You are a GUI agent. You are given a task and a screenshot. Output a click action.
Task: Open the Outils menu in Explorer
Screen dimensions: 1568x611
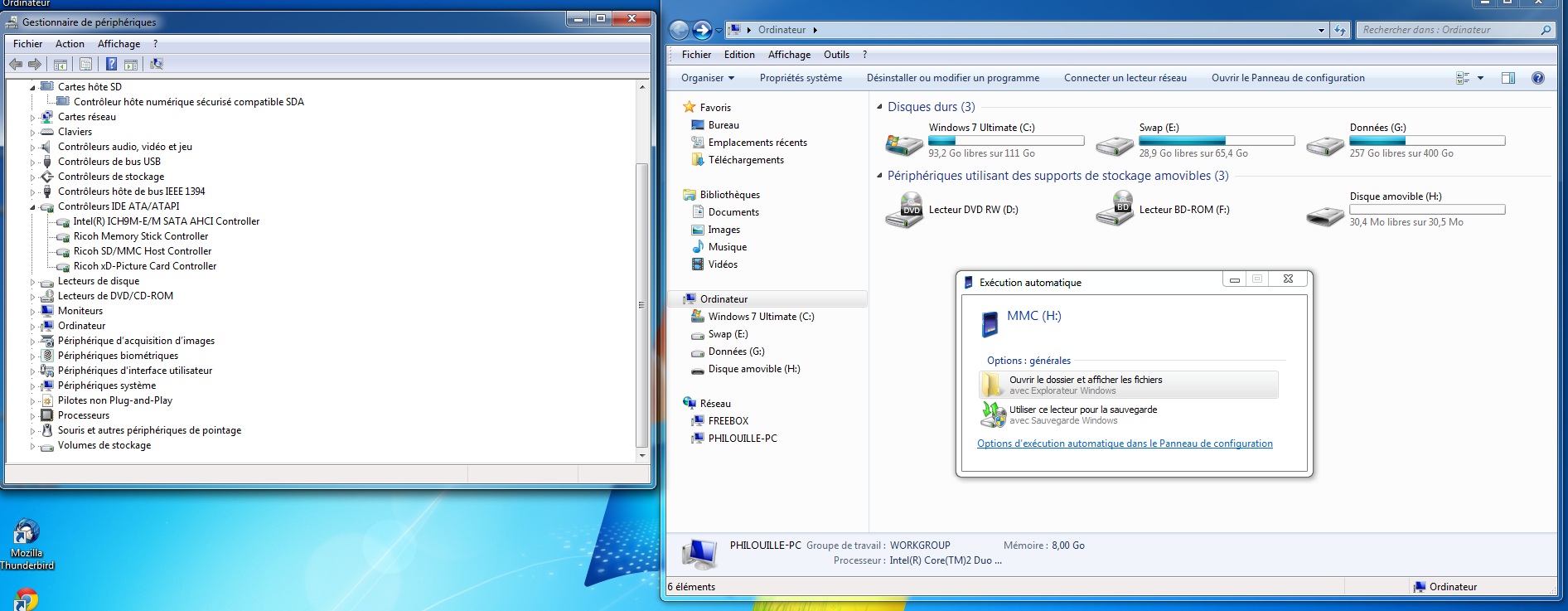point(836,55)
